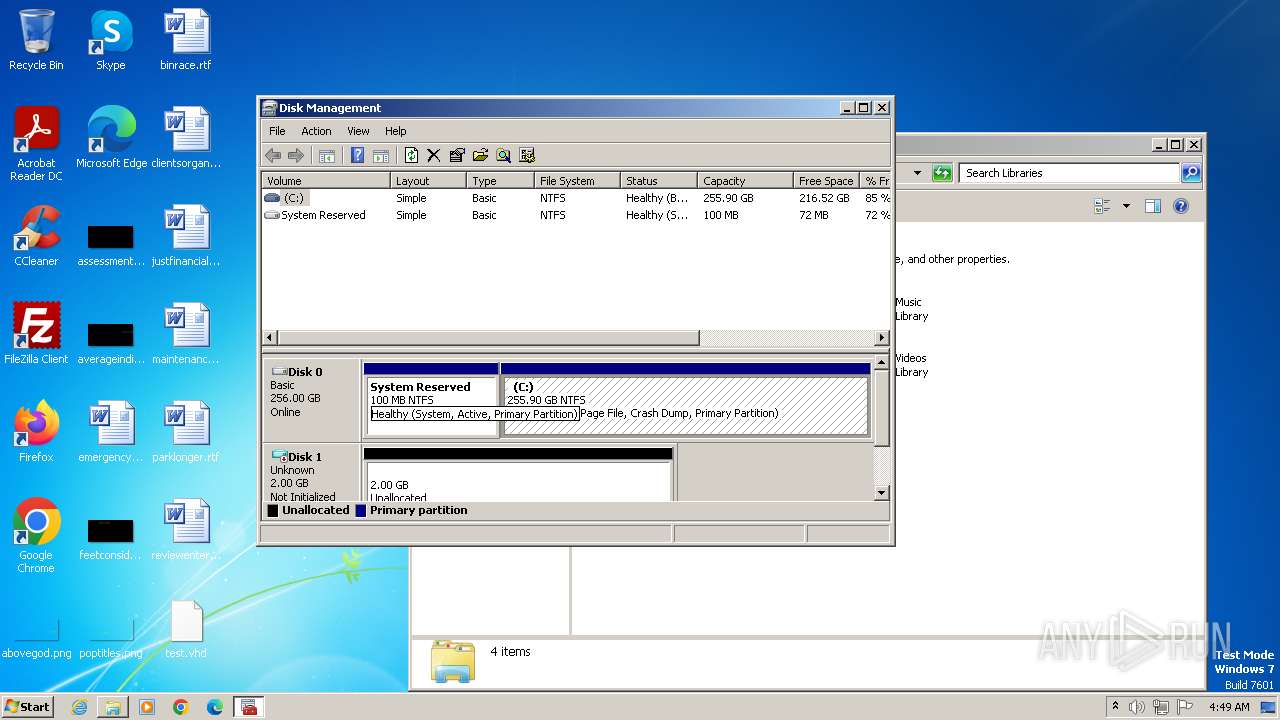The image size is (1280, 720).
Task: Click the horizontal scrollbar right arrow in volume list
Action: pos(881,338)
